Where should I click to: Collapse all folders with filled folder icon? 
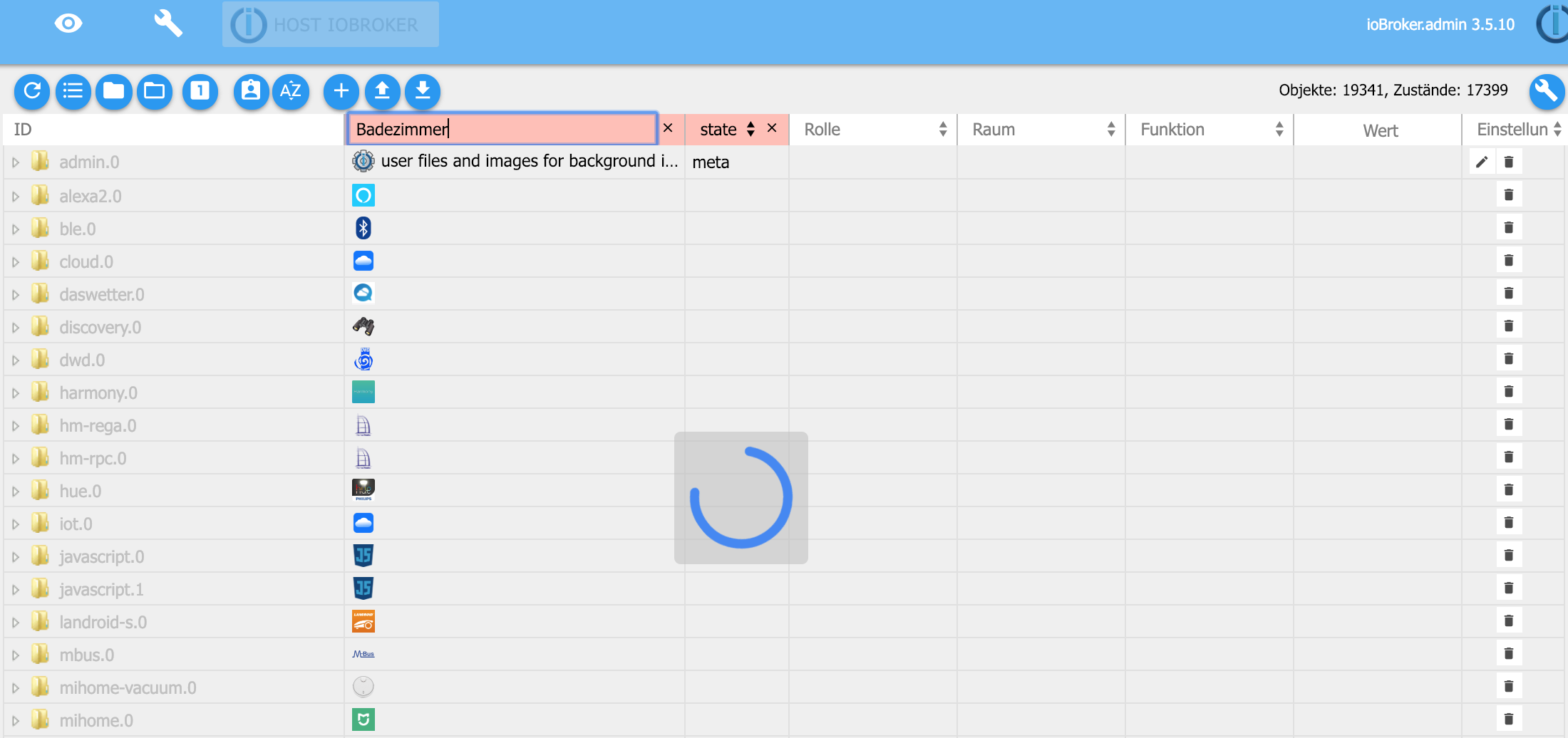[114, 91]
